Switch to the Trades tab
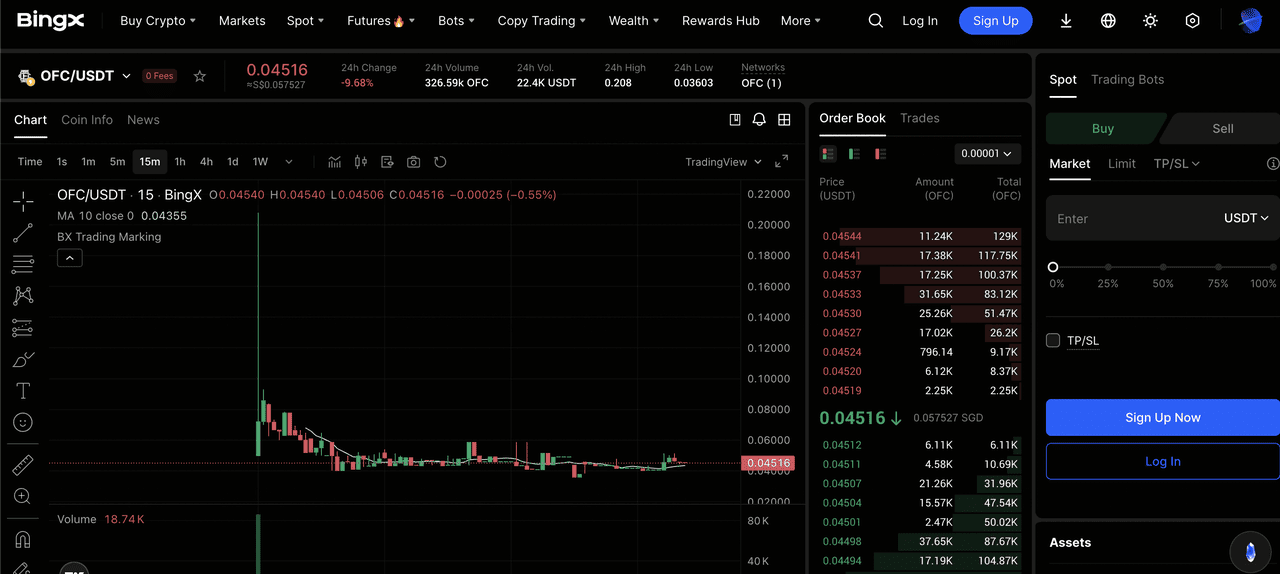The height and width of the screenshot is (574, 1280). pyautogui.click(x=919, y=118)
